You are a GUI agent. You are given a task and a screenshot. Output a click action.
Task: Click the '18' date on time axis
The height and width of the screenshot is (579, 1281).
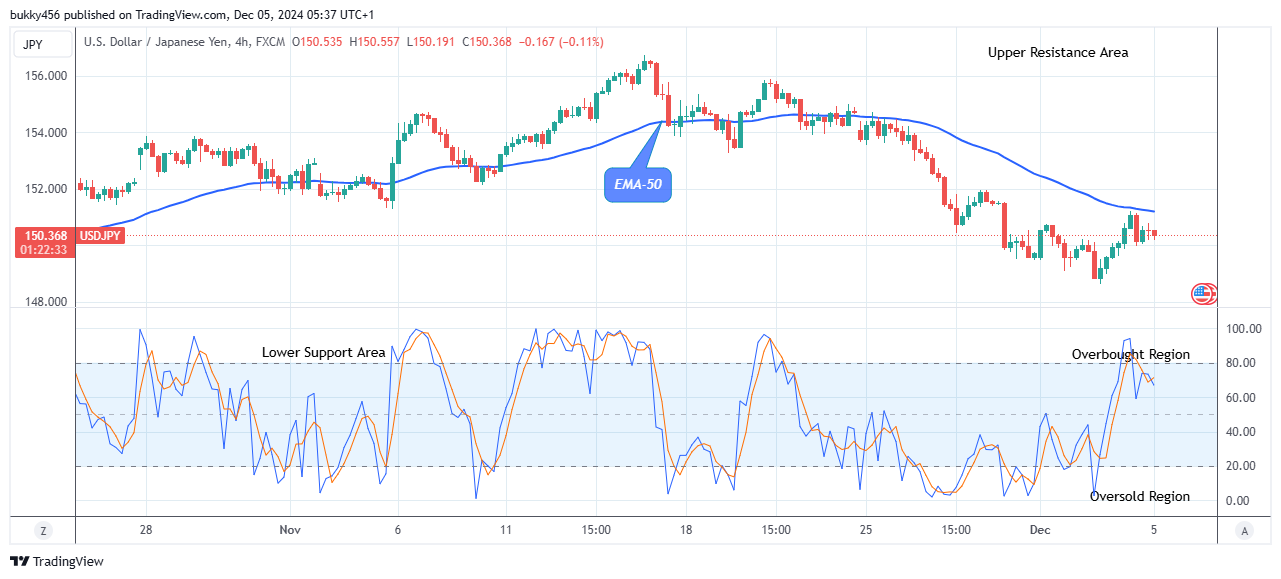point(686,529)
